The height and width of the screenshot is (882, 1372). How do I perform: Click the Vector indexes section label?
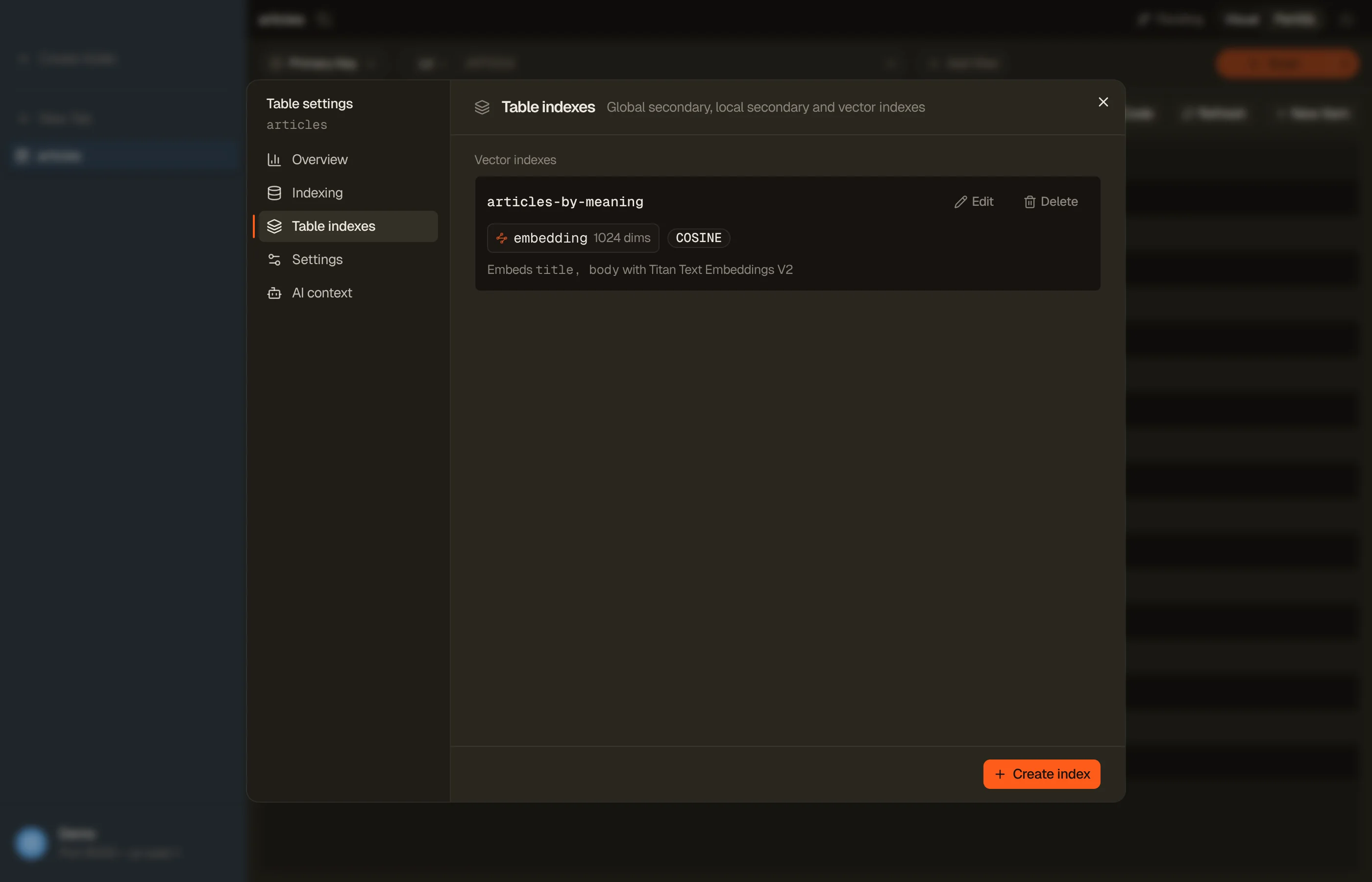tap(515, 160)
